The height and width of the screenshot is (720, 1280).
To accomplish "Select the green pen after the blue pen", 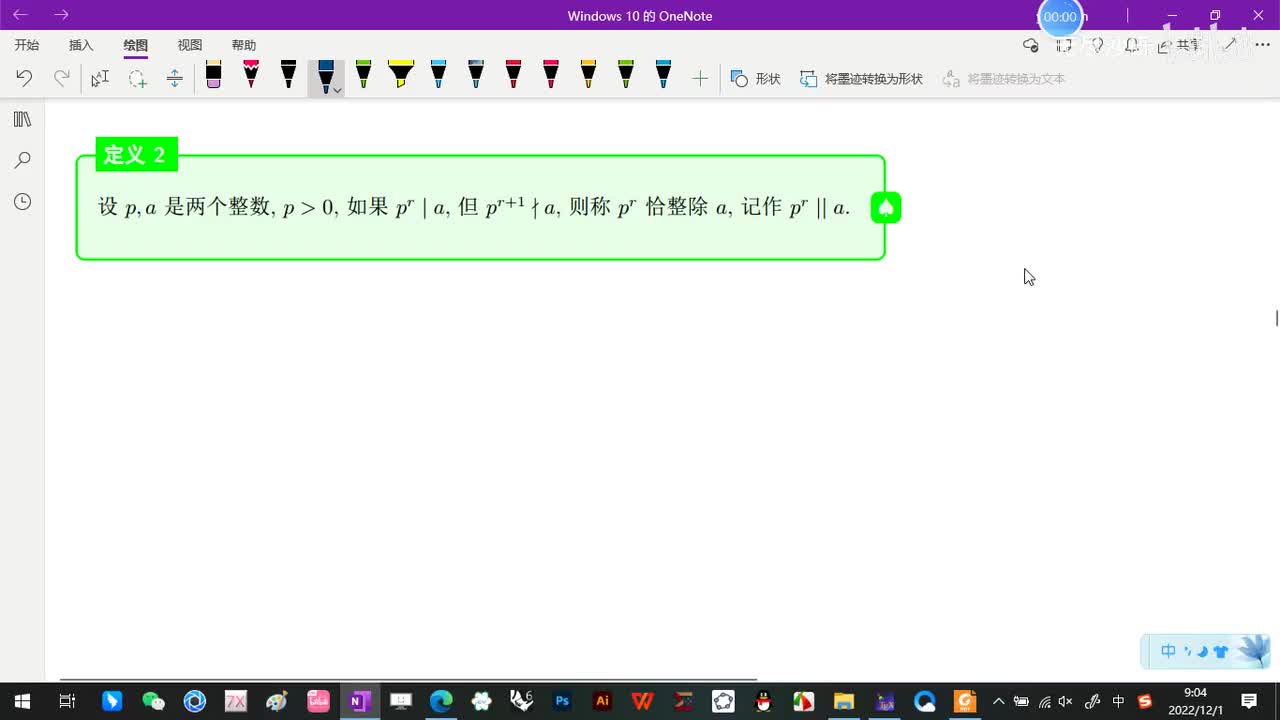I will pyautogui.click(x=363, y=75).
